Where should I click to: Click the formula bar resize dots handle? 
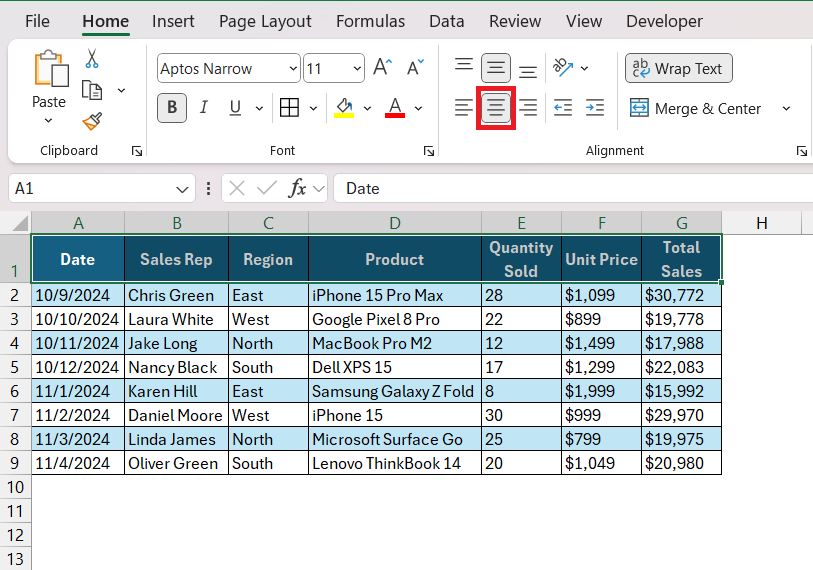coord(208,188)
